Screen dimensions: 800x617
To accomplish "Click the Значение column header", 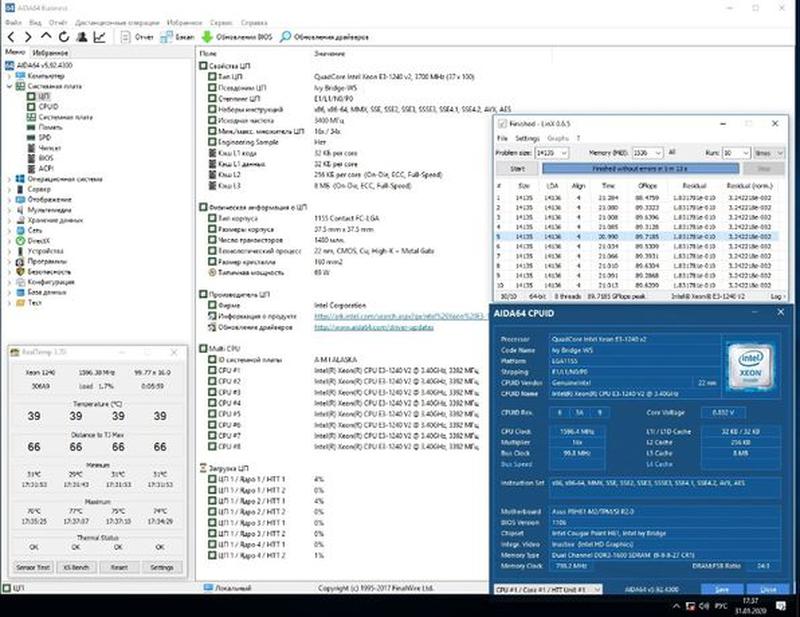I will 329,54.
